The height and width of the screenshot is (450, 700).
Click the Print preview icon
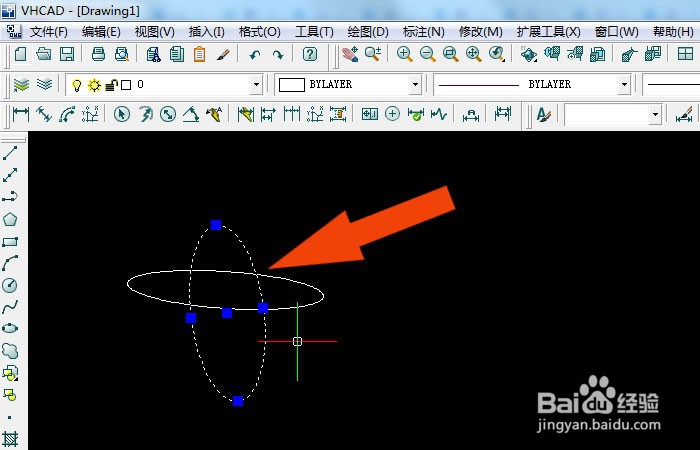click(x=121, y=54)
